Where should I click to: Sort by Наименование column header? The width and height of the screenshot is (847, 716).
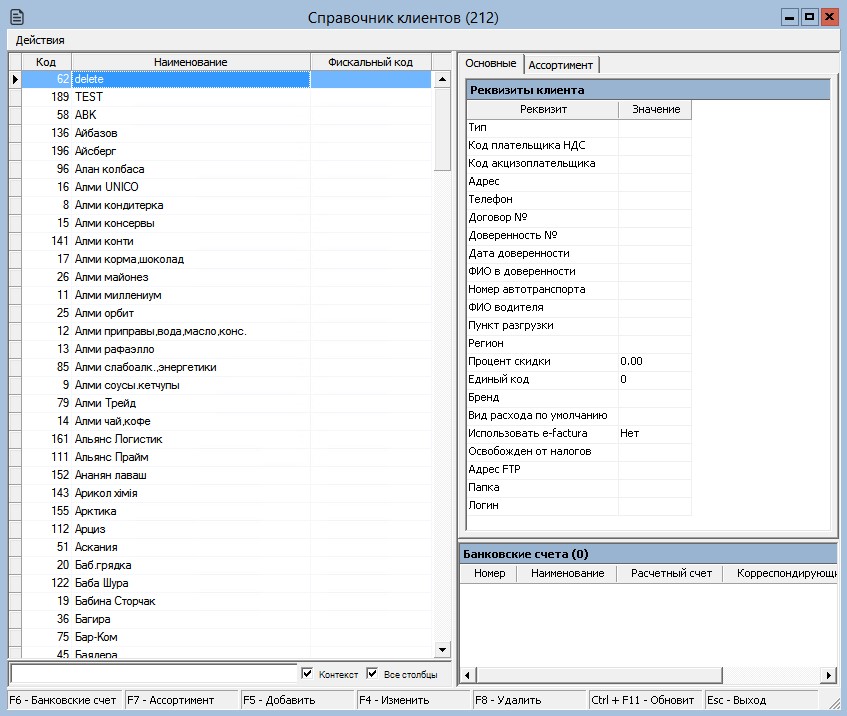tap(190, 62)
